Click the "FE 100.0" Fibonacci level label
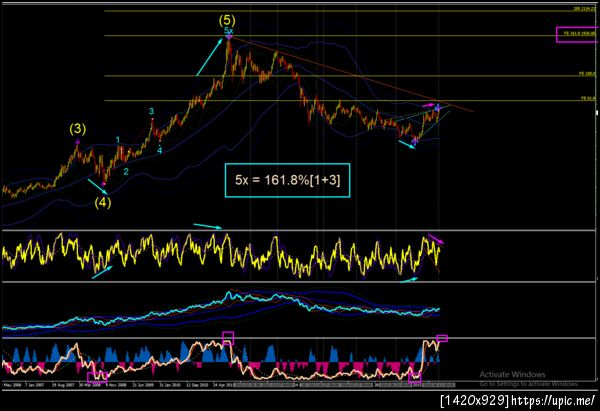Image resolution: width=600 pixels, height=411 pixels. click(587, 73)
